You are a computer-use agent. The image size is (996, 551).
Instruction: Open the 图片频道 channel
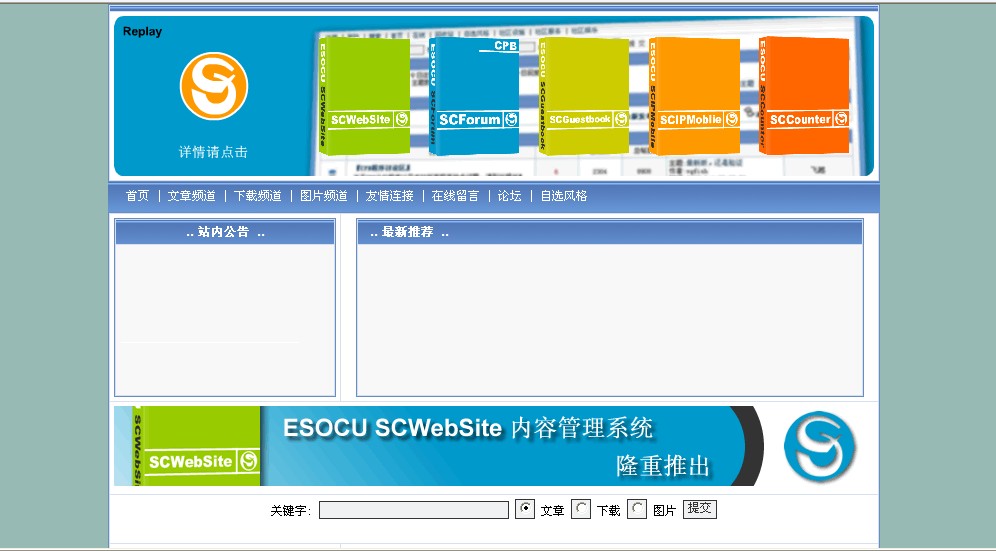(323, 196)
